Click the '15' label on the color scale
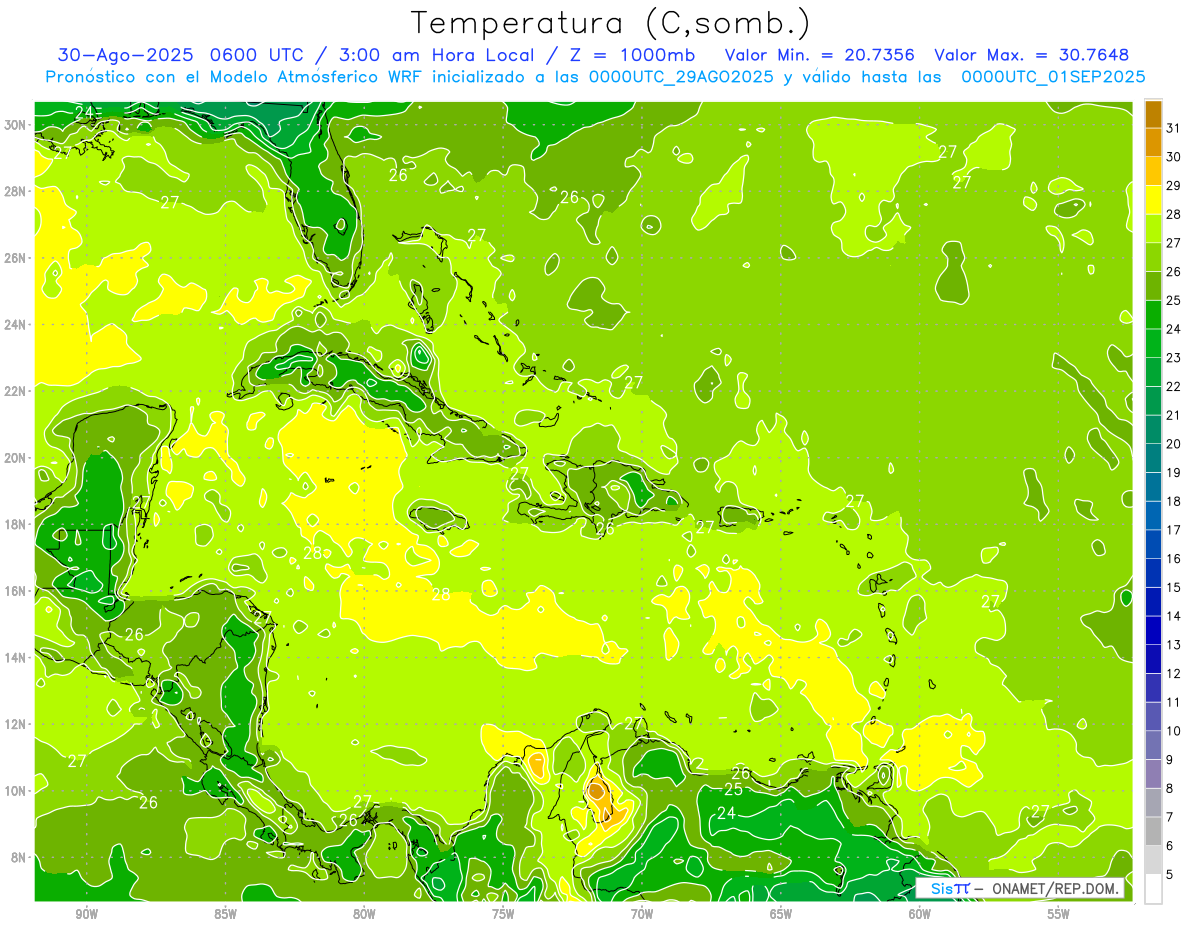 point(1173,587)
